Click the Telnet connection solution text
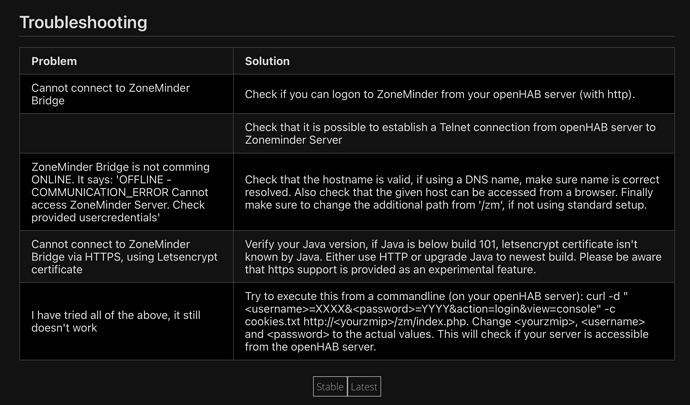The height and width of the screenshot is (405, 690). click(x=450, y=133)
